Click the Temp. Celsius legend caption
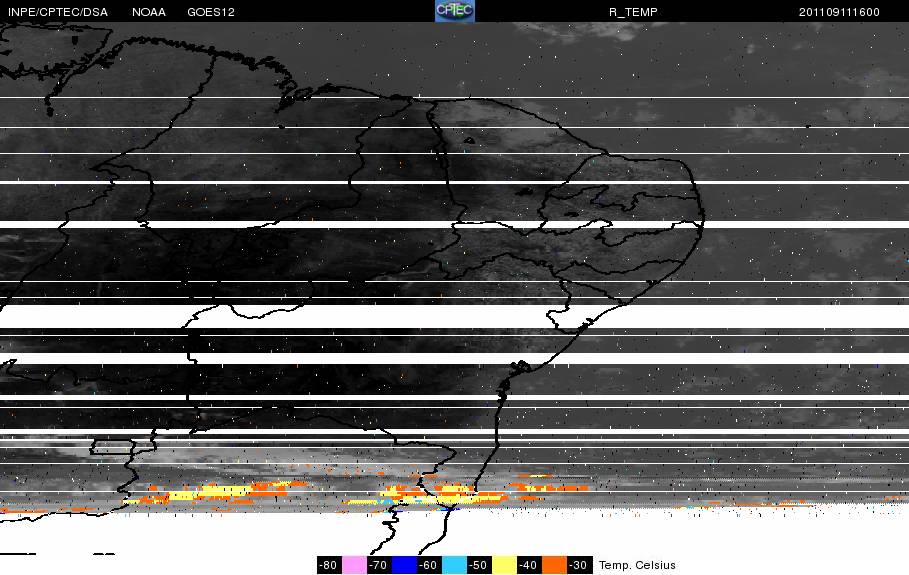This screenshot has height=575, width=909. [x=637, y=565]
